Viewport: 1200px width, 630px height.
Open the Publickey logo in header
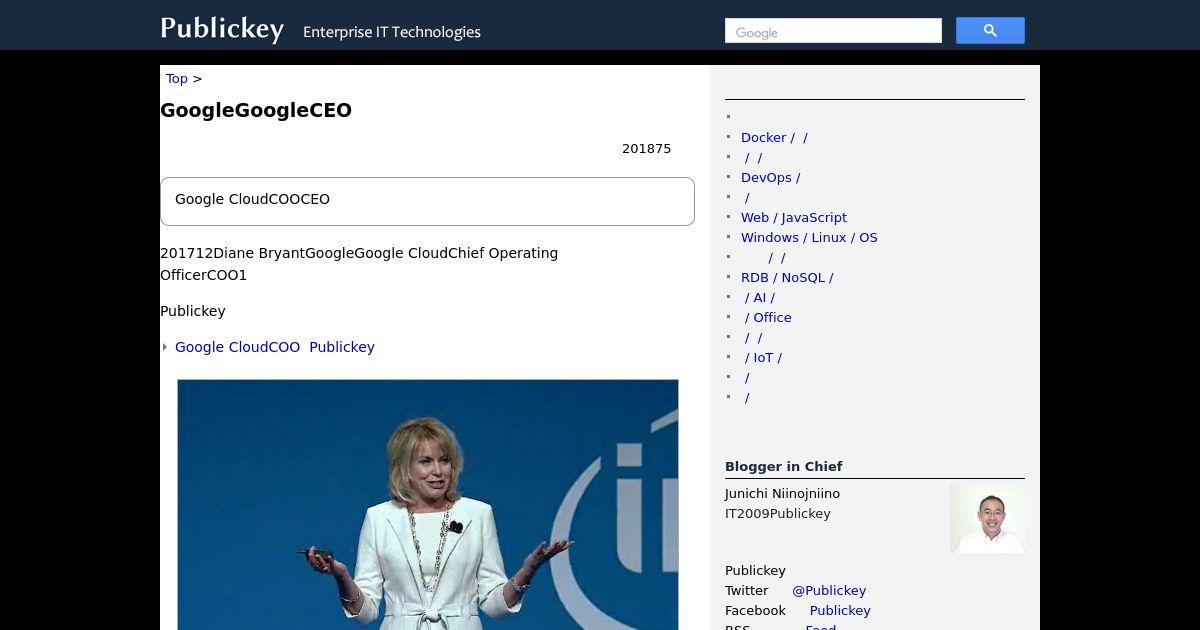coord(222,29)
